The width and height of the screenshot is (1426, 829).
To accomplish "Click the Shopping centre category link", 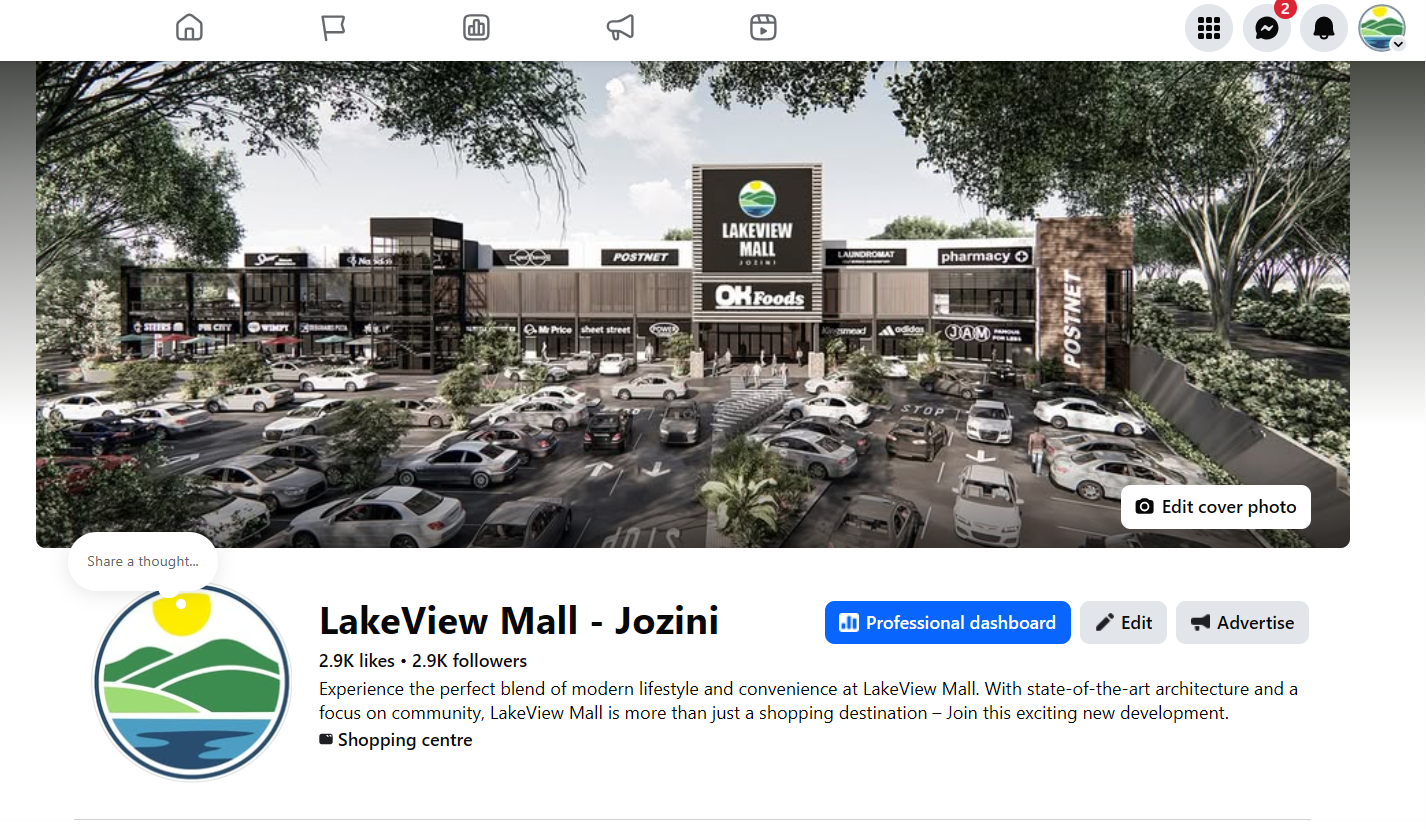I will coord(405,740).
